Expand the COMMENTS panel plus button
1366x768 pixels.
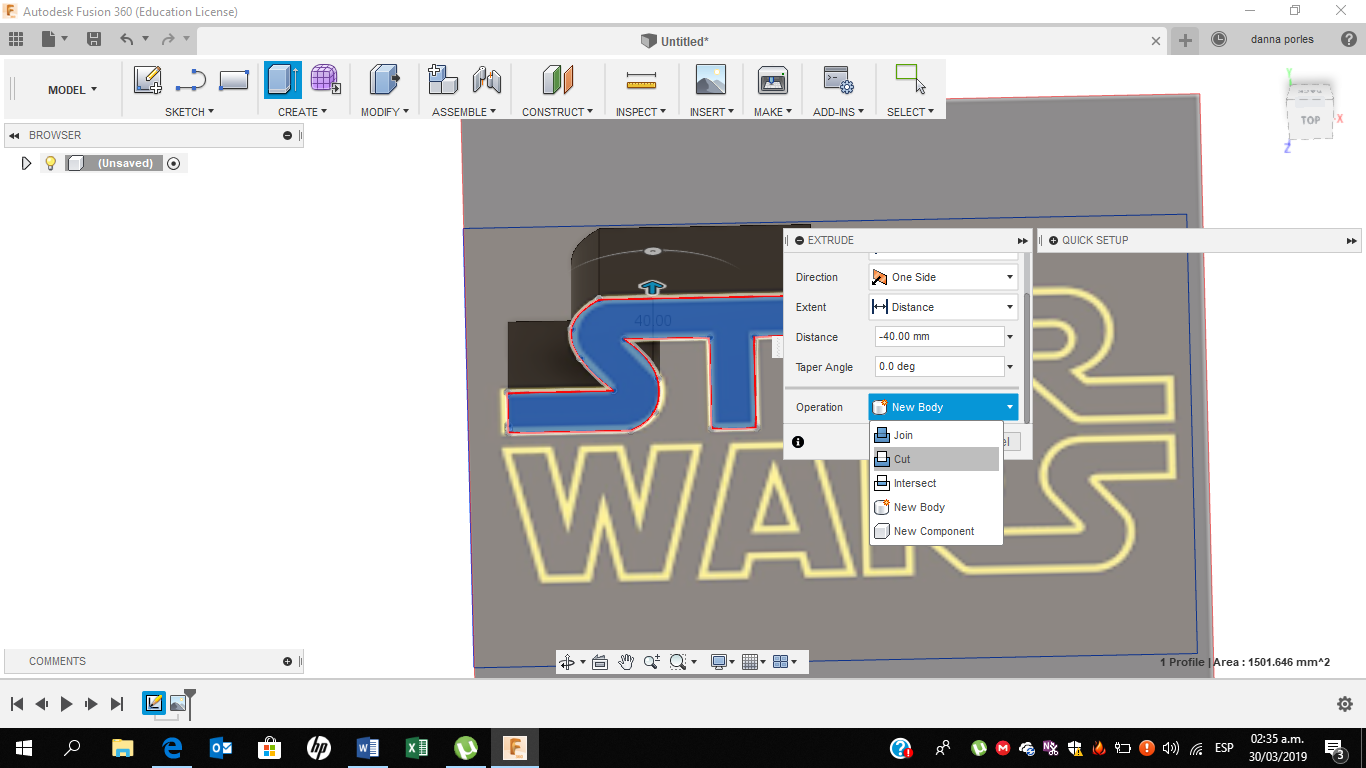[288, 661]
